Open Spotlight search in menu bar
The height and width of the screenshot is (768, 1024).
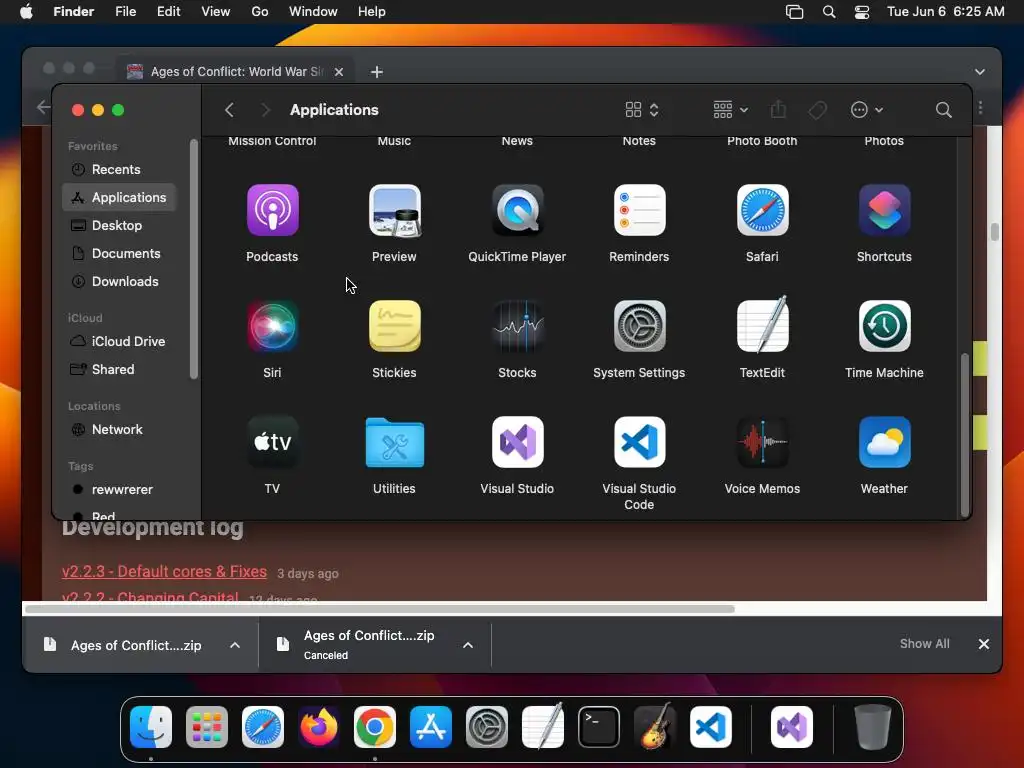[x=829, y=12]
